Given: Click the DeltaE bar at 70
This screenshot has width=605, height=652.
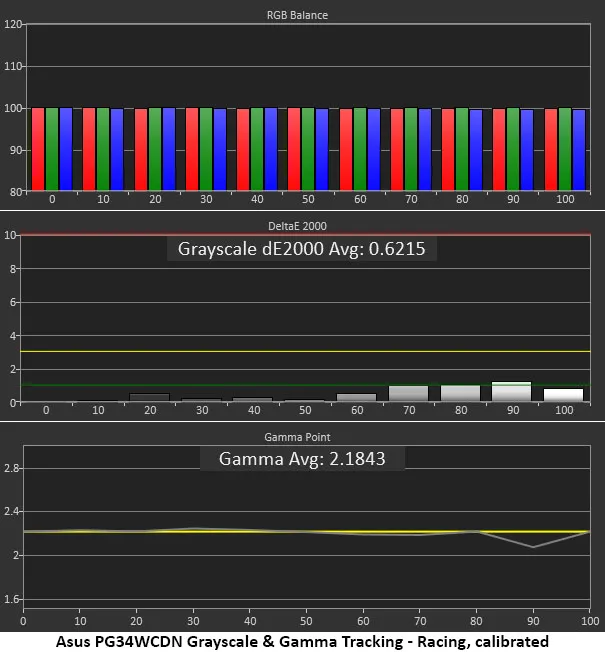Looking at the screenshot, I should [x=408, y=393].
